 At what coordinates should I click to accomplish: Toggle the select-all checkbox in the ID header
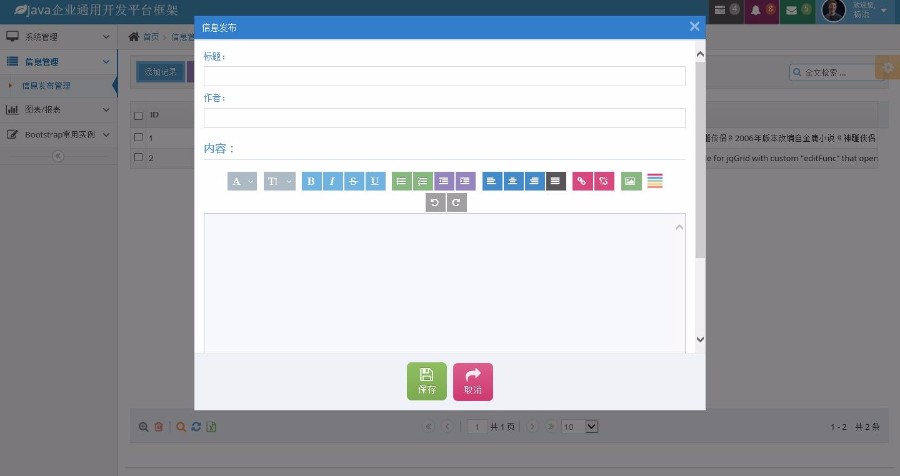[138, 115]
